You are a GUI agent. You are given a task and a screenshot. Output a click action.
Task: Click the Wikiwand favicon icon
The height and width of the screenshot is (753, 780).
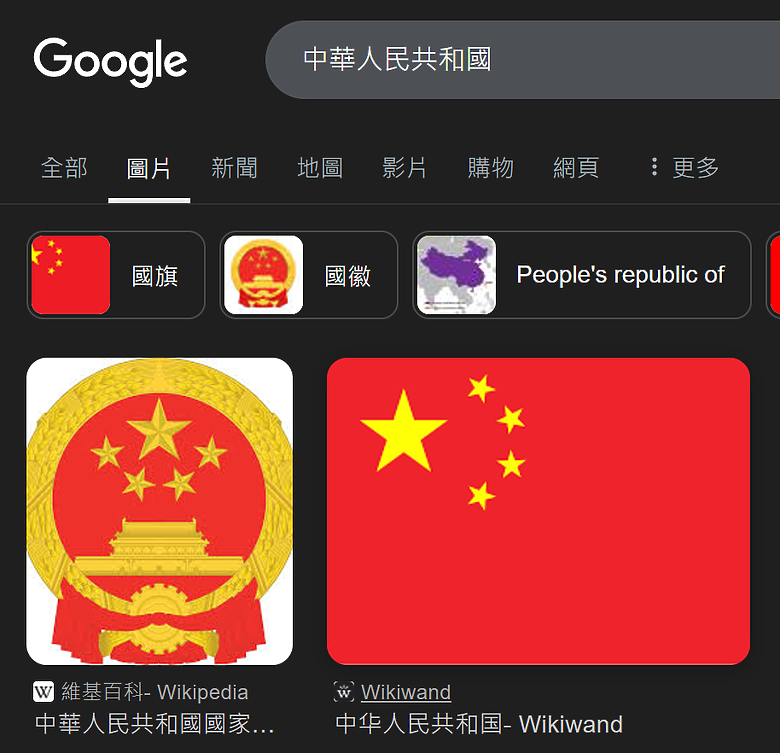(344, 692)
